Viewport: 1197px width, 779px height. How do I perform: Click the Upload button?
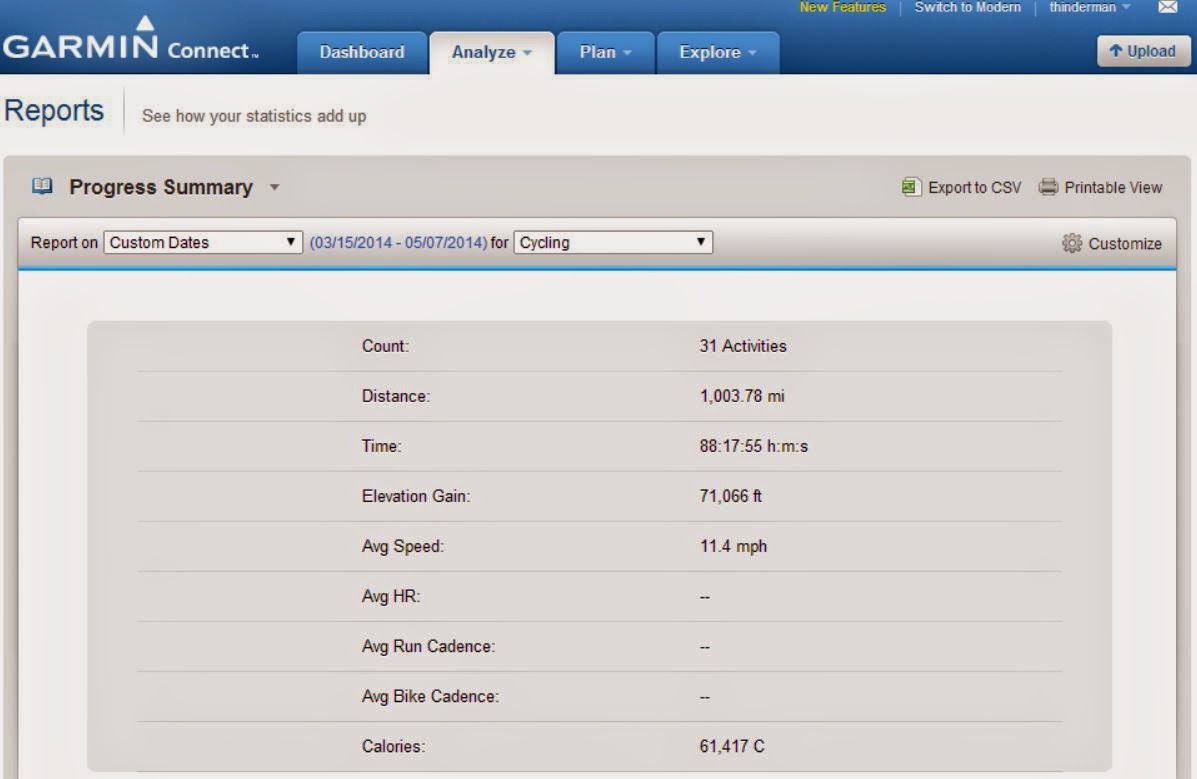pyautogui.click(x=1143, y=51)
